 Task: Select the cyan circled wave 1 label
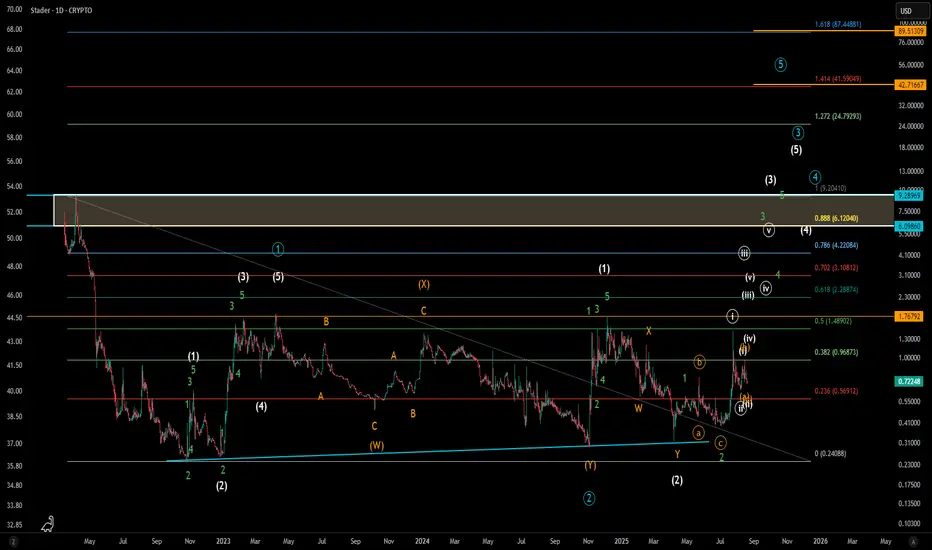[278, 249]
